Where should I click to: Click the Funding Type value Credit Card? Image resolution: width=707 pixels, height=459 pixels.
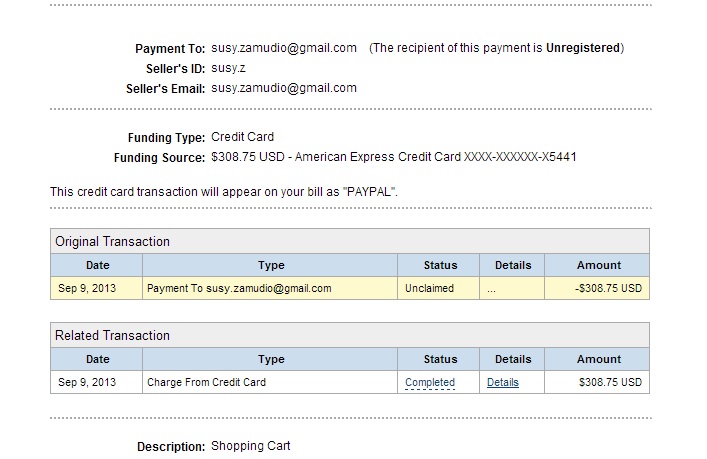coord(242,137)
